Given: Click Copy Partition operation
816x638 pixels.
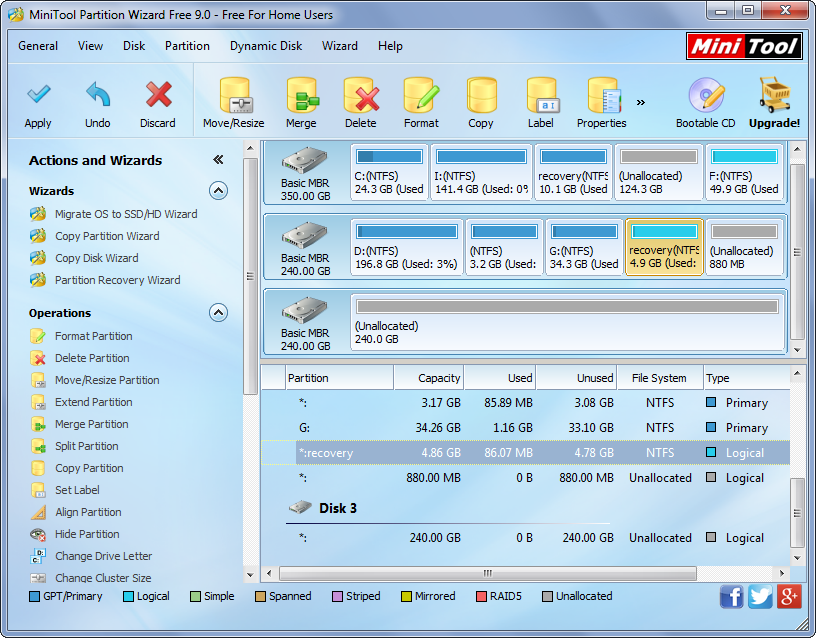Looking at the screenshot, I should [77, 468].
